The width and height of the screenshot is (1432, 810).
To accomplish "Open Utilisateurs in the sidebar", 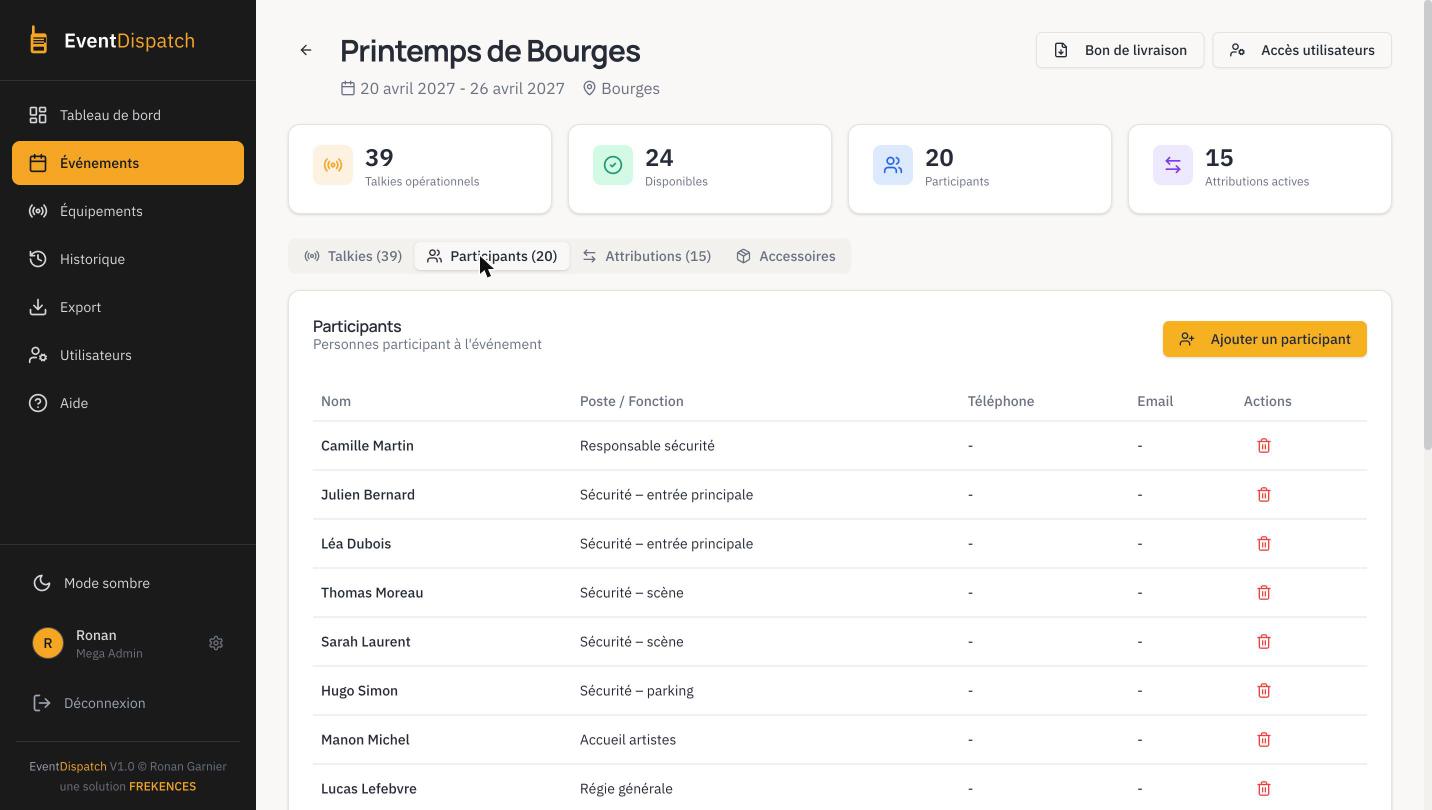I will click(x=128, y=355).
